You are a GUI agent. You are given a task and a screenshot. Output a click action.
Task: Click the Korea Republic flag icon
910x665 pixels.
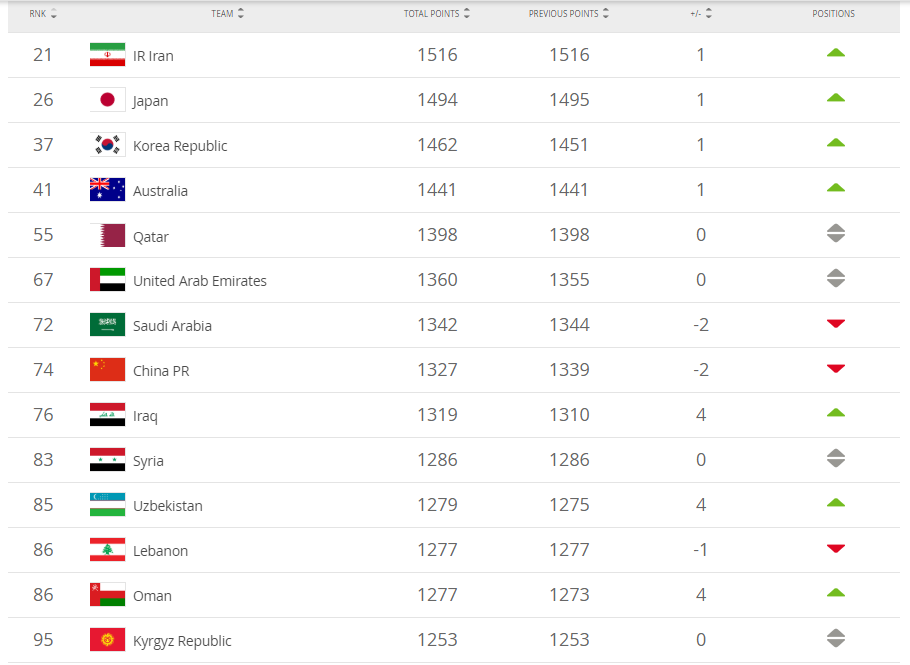click(x=107, y=145)
